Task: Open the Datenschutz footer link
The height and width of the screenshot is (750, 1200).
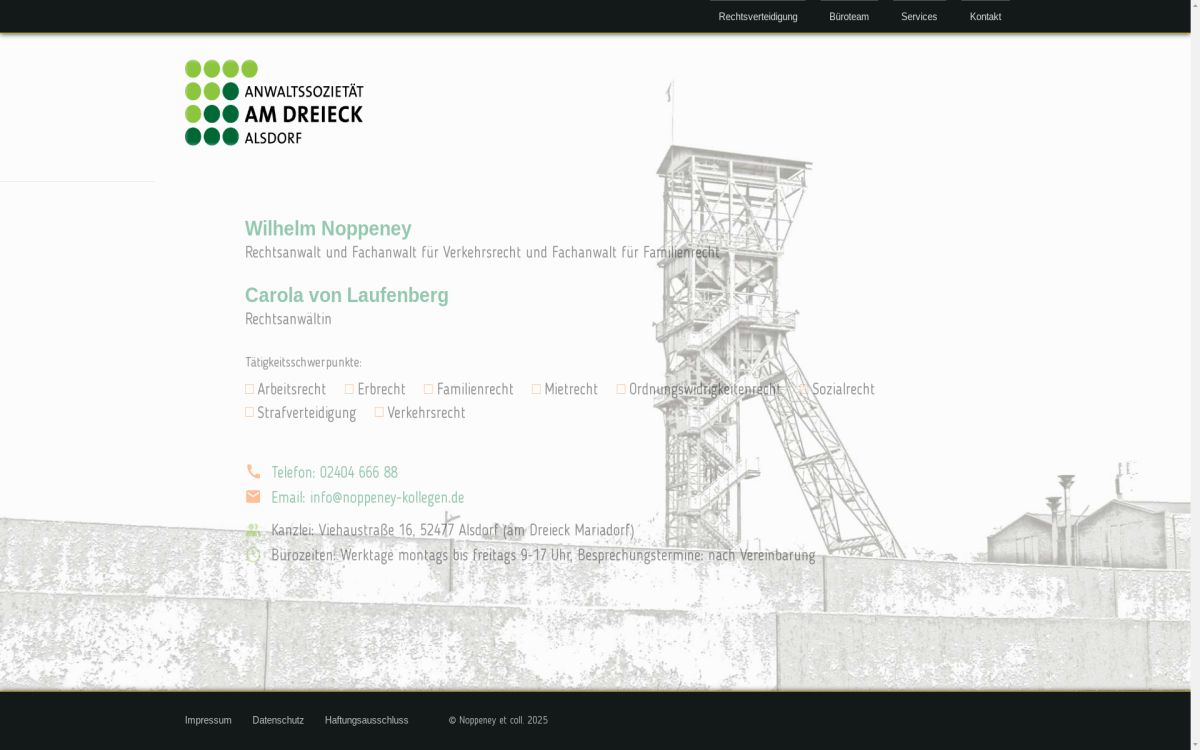Action: (x=278, y=720)
